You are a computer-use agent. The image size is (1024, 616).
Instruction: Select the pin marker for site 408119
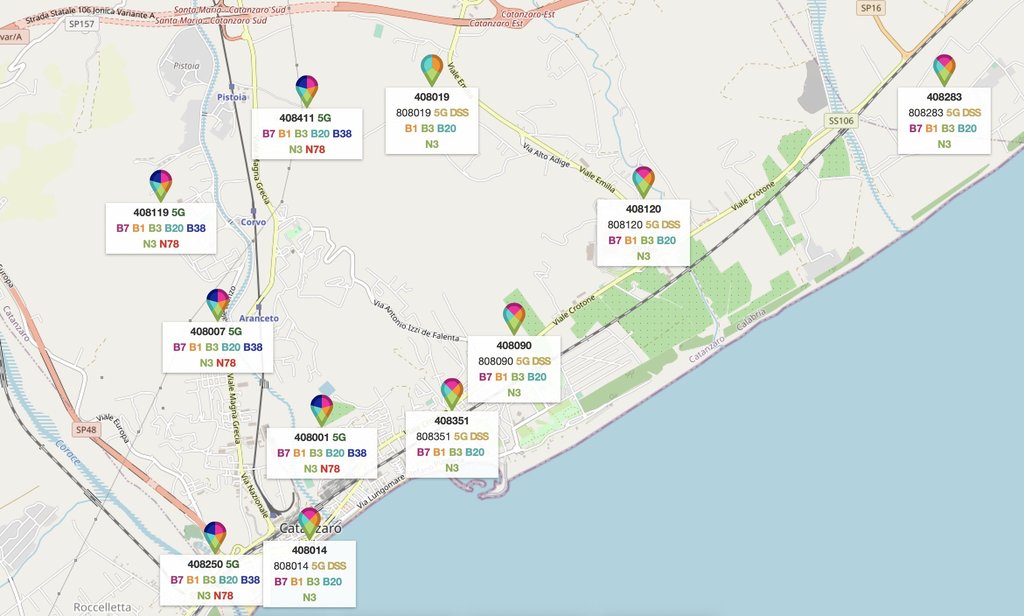point(161,184)
